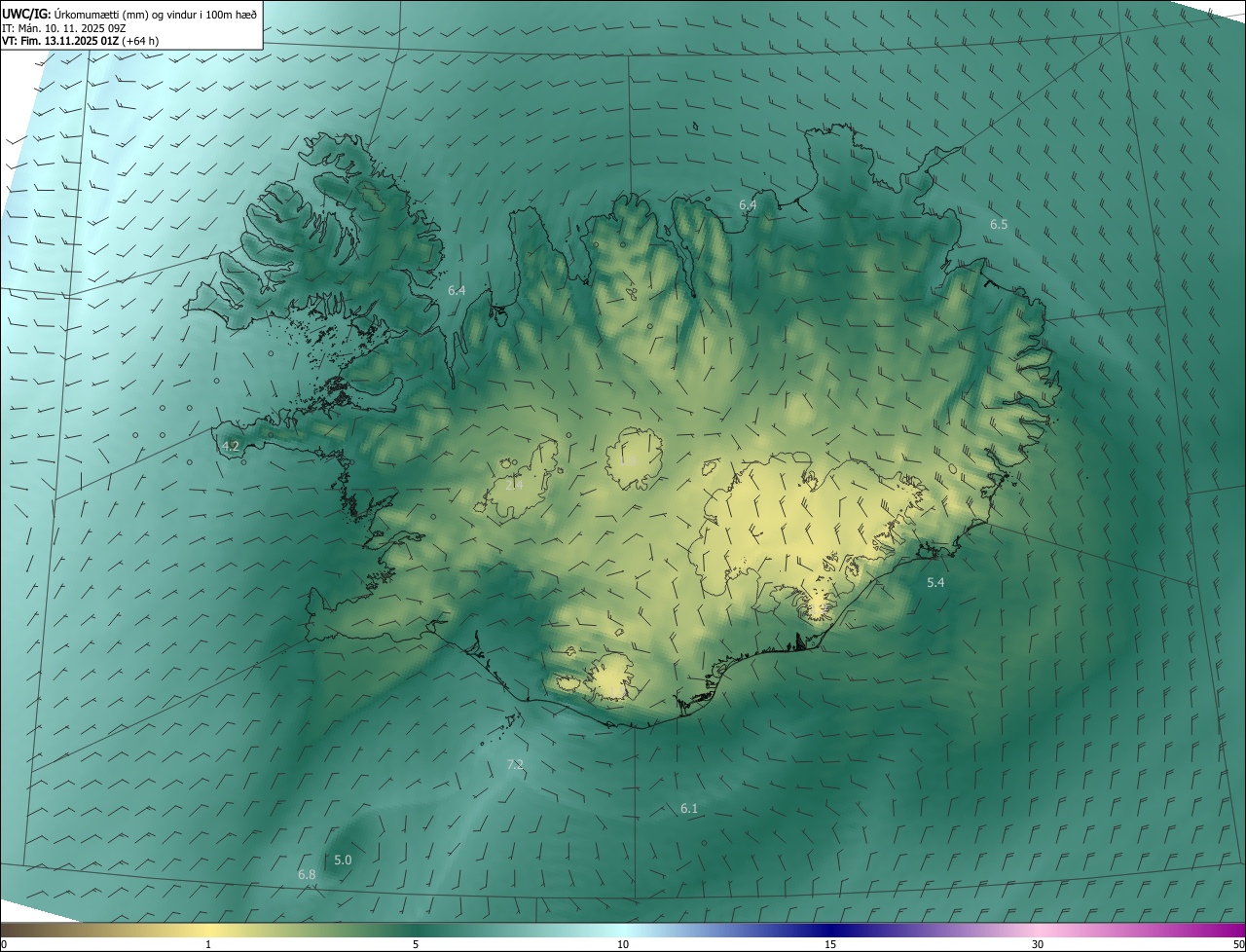
Task: Click the 15 tick on the color scale
Action: [x=830, y=945]
